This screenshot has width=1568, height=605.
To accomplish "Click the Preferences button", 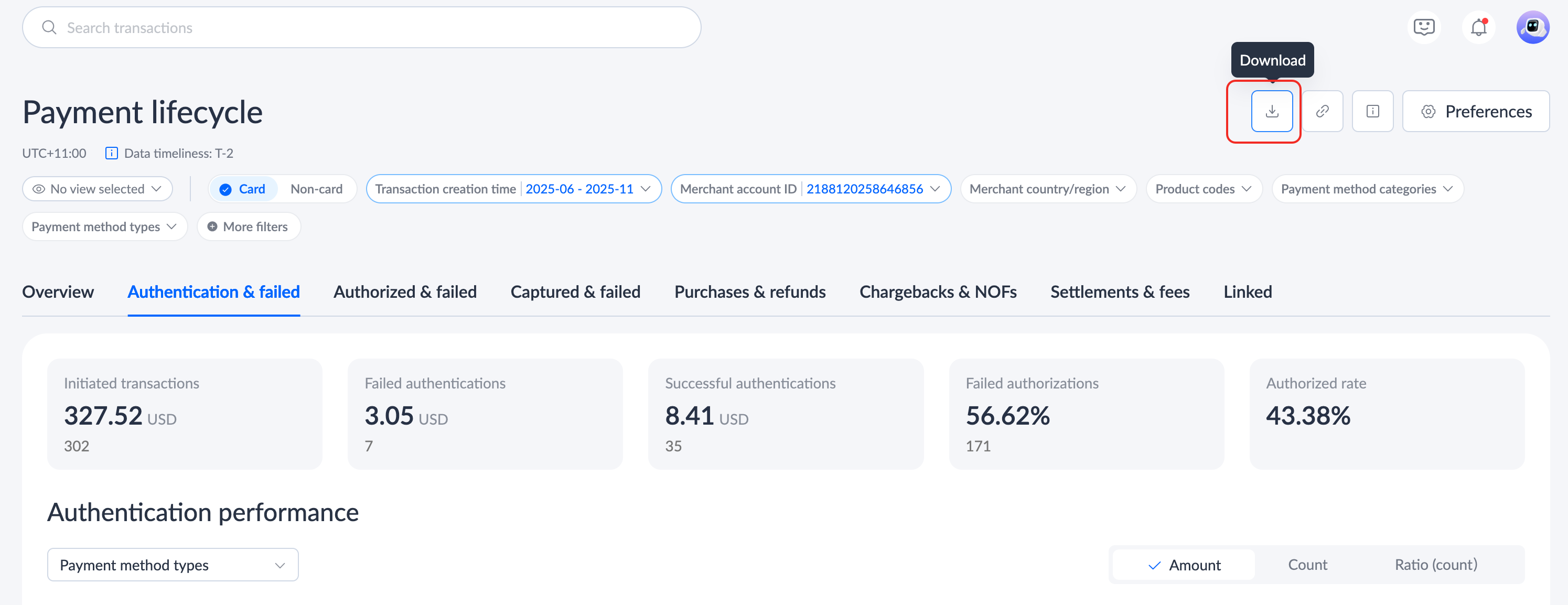I will click(x=1476, y=111).
